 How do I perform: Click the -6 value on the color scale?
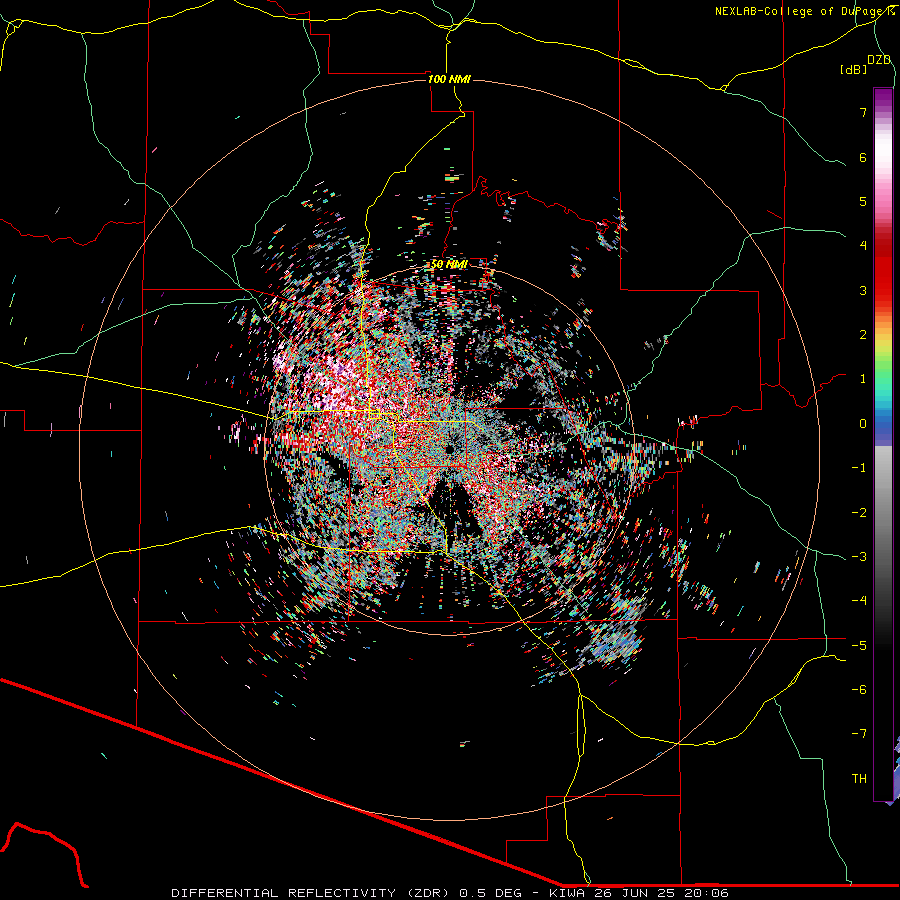pos(859,689)
